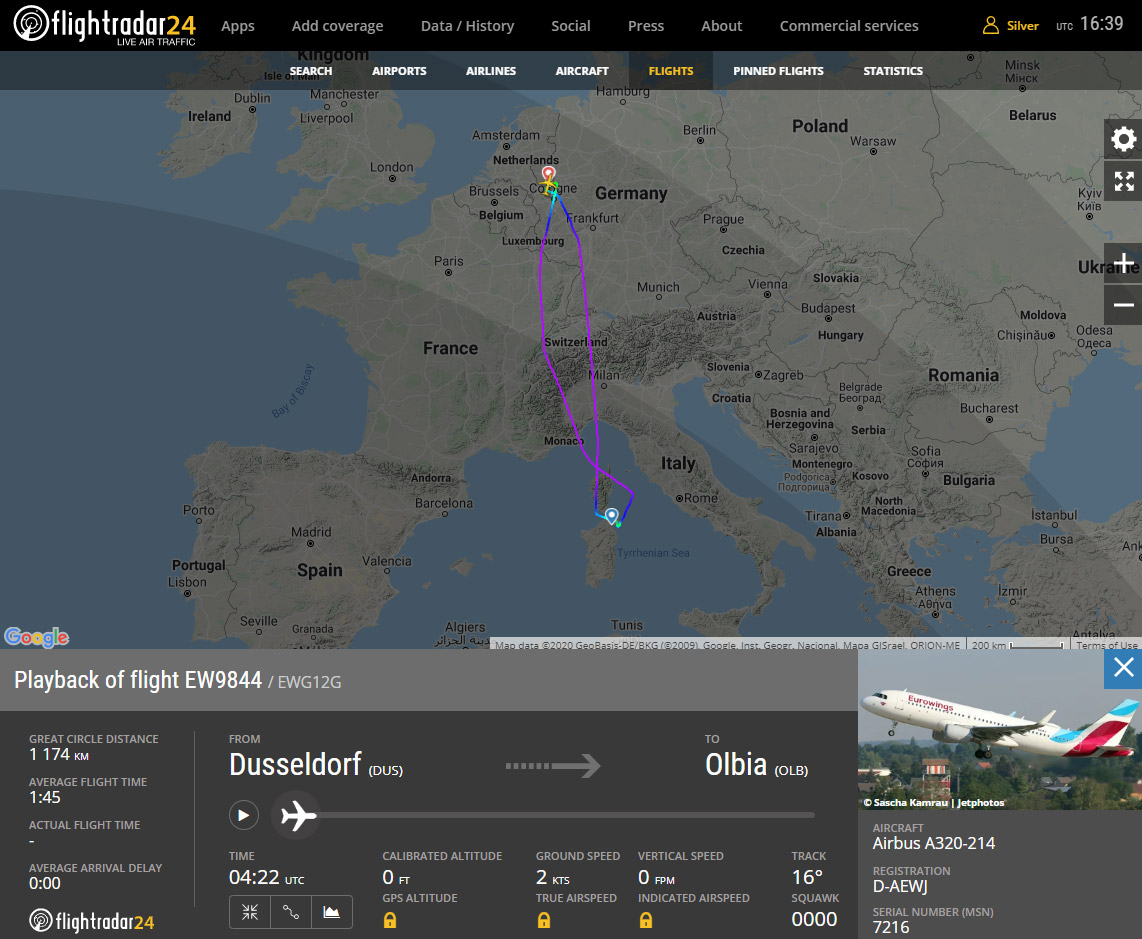Switch to the Airlines tab
The image size is (1142, 939).
coord(491,71)
